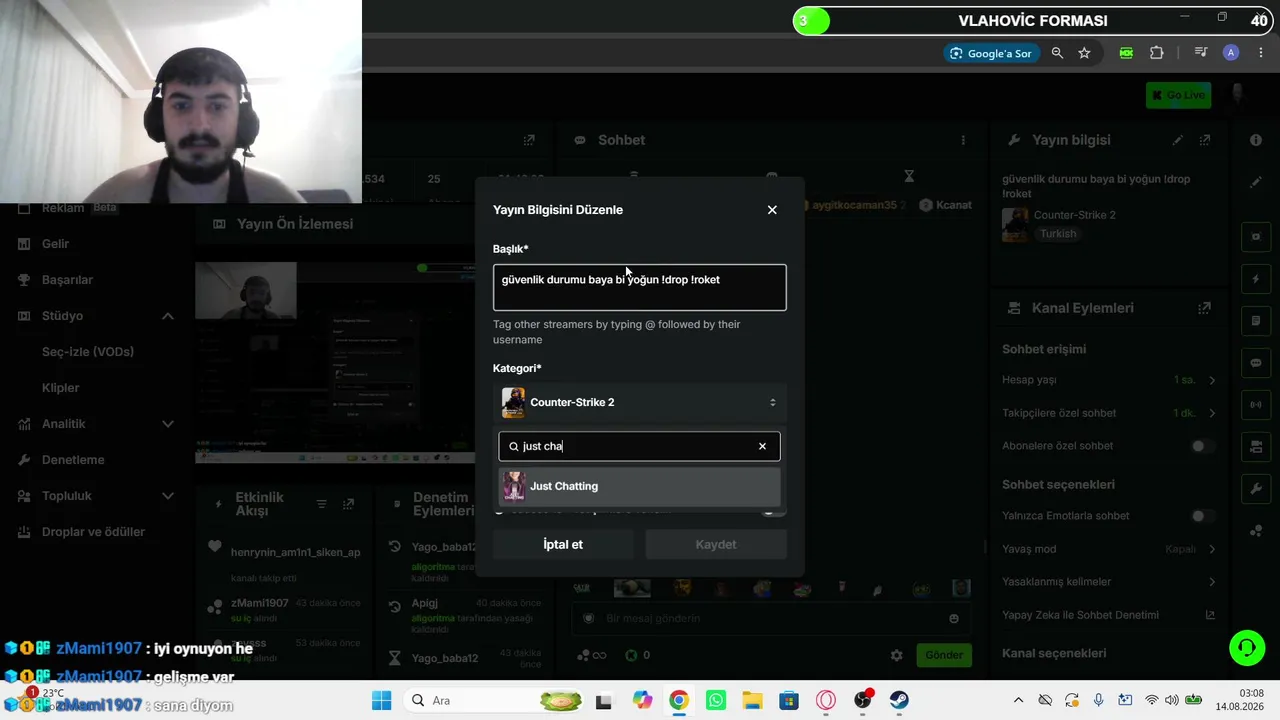Pop out the Yayın bilgisi panel
The height and width of the screenshot is (720, 1280).
[1205, 140]
